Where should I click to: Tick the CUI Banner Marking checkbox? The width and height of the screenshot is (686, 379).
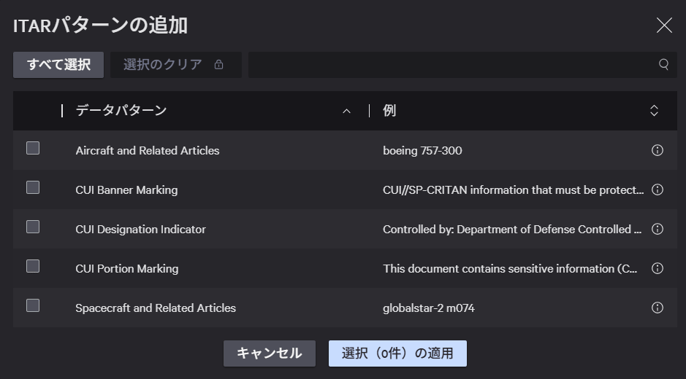tap(33, 187)
